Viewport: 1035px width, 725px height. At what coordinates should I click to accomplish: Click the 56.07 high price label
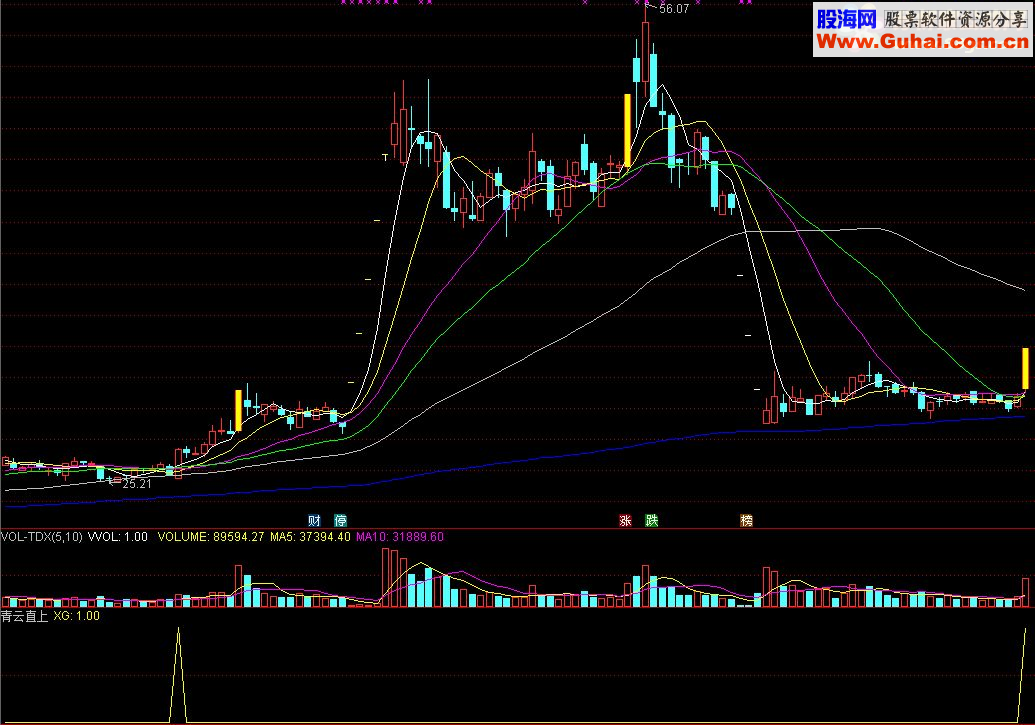(674, 9)
